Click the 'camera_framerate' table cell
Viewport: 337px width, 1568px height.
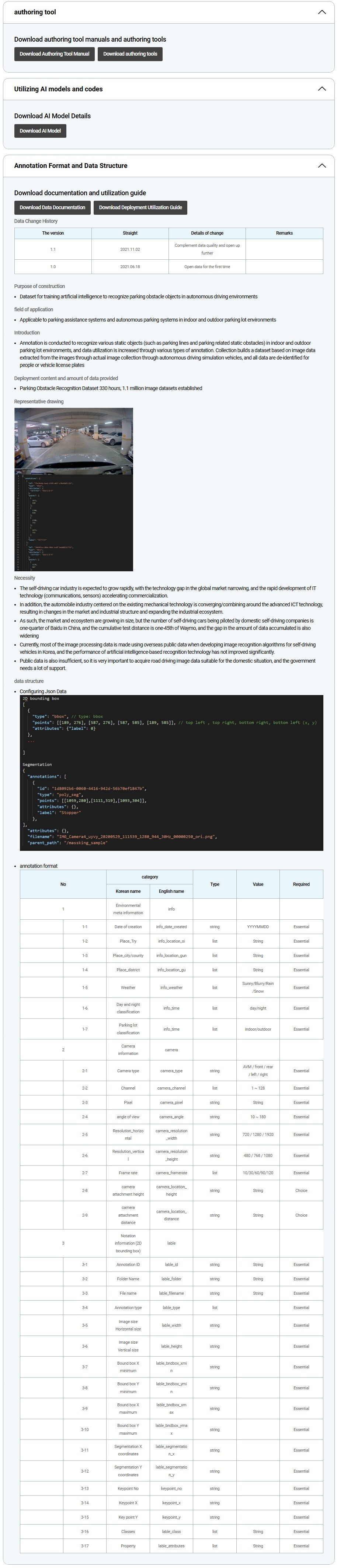click(x=171, y=1172)
